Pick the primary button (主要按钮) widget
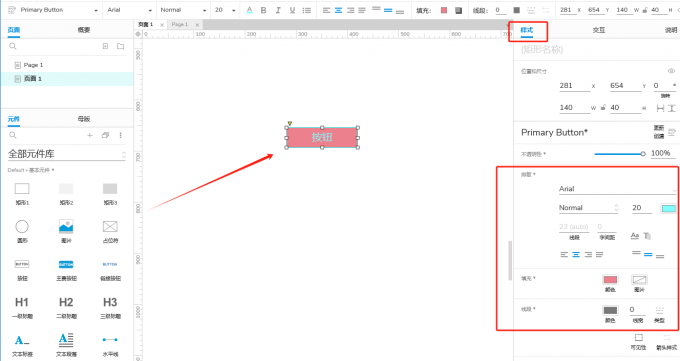680x361 pixels. [66, 269]
